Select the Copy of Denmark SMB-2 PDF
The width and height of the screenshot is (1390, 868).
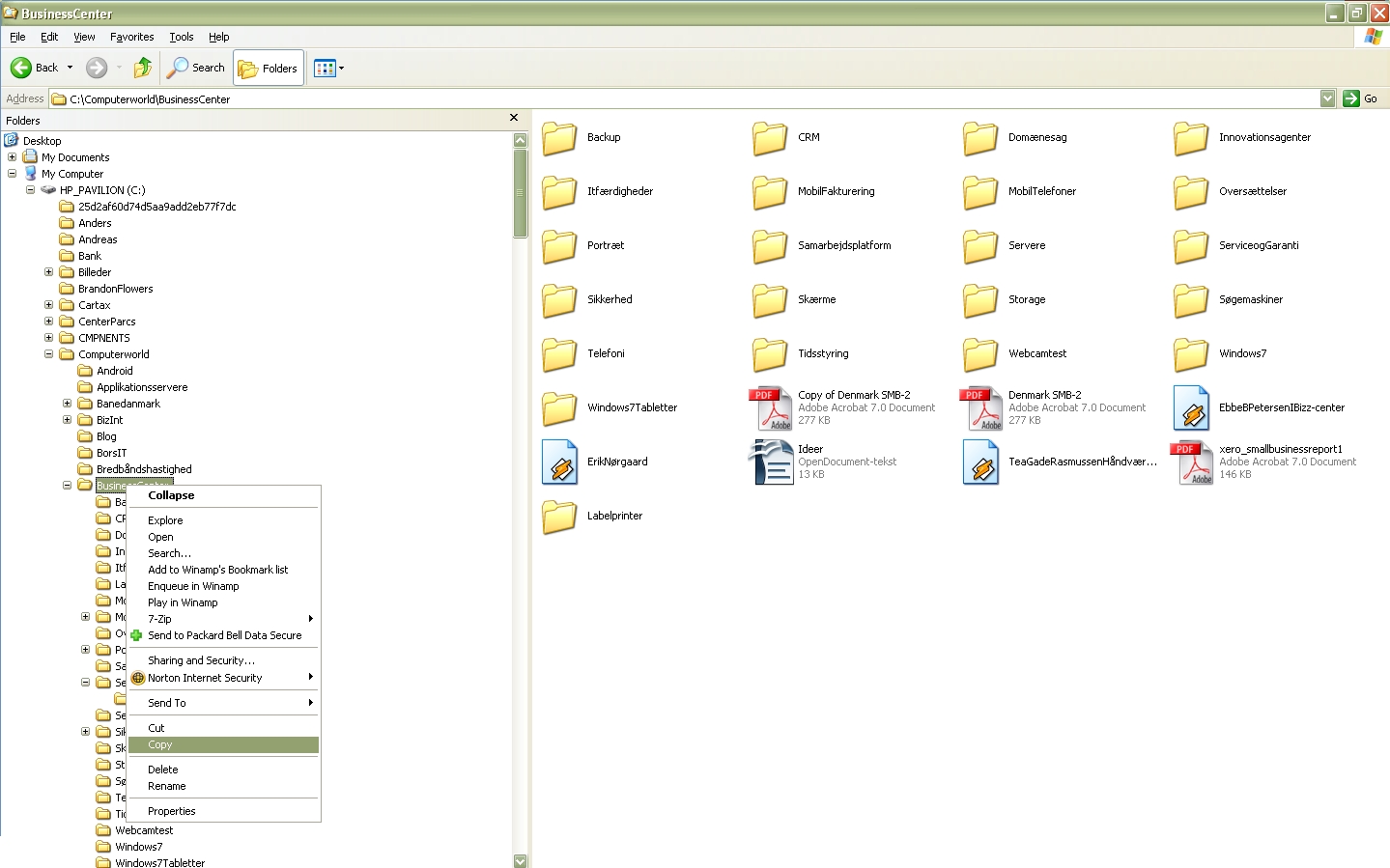(770, 407)
